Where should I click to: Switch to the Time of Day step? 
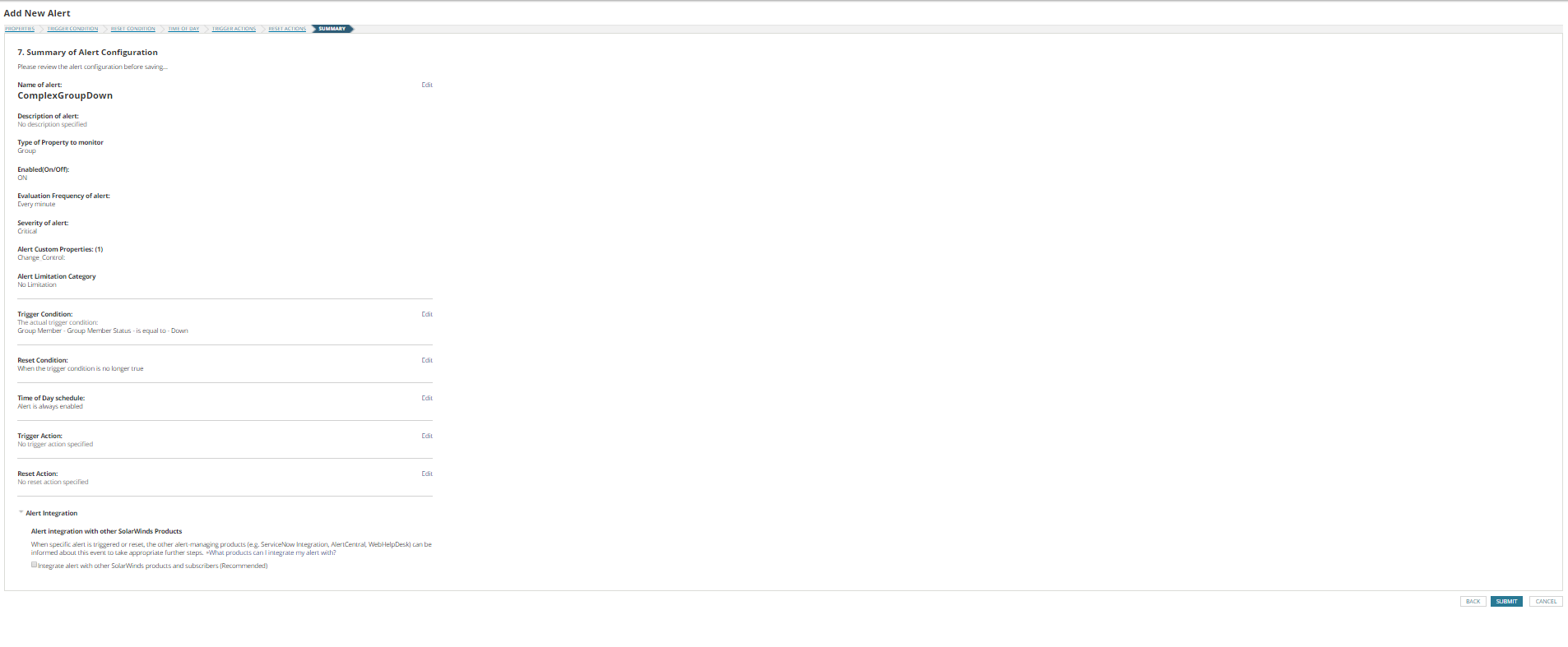pos(183,29)
